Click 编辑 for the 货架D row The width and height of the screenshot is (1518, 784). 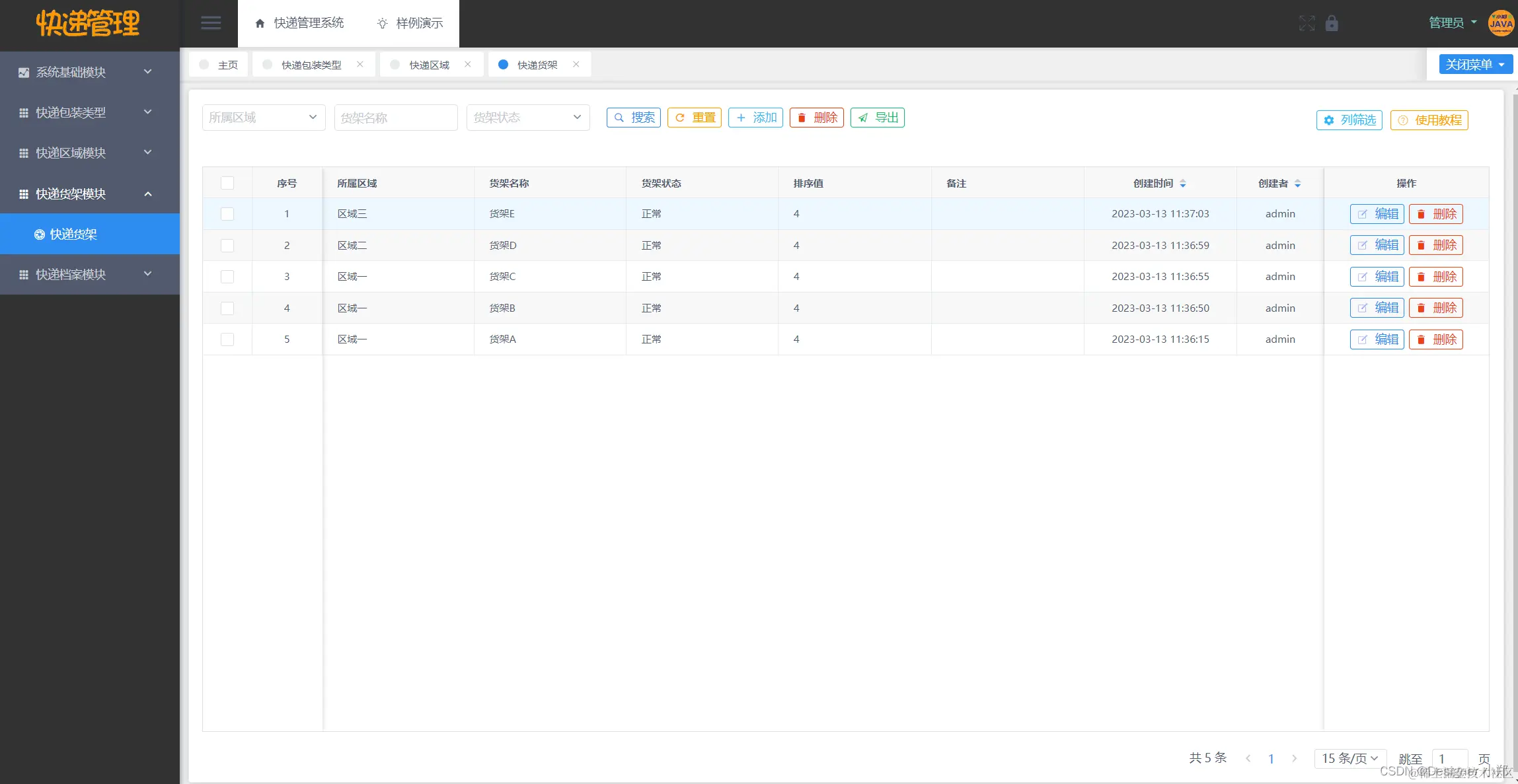click(x=1377, y=245)
